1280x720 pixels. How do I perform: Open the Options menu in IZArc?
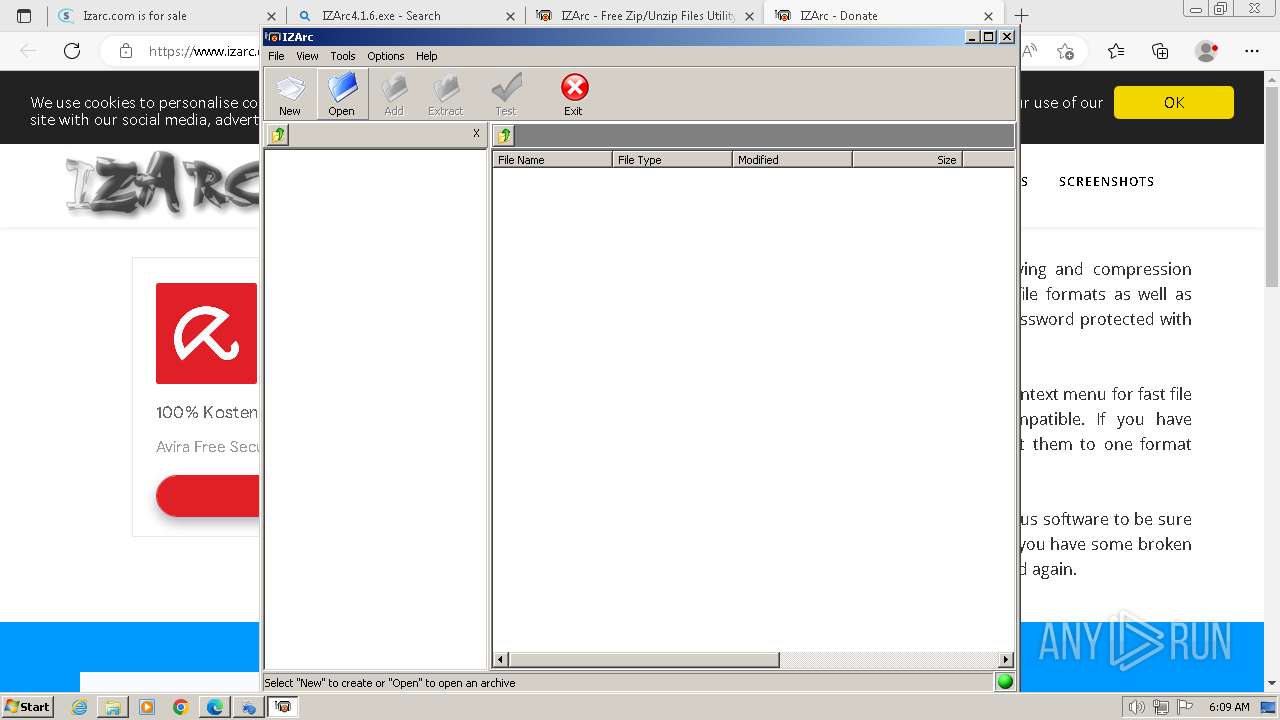point(386,56)
